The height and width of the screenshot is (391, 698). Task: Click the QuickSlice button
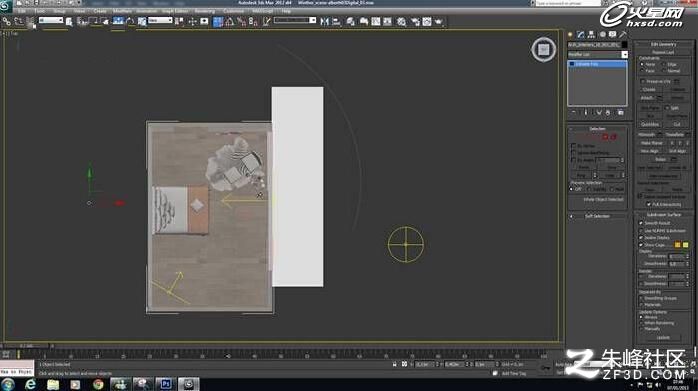[650, 124]
